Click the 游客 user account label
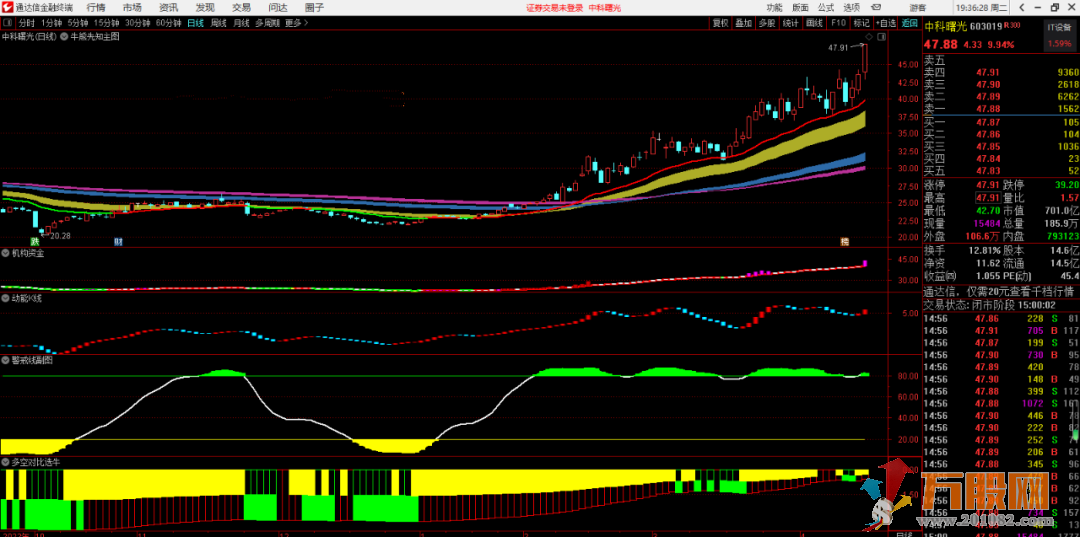Viewport: 1080px width, 537px height. pyautogui.click(x=917, y=8)
